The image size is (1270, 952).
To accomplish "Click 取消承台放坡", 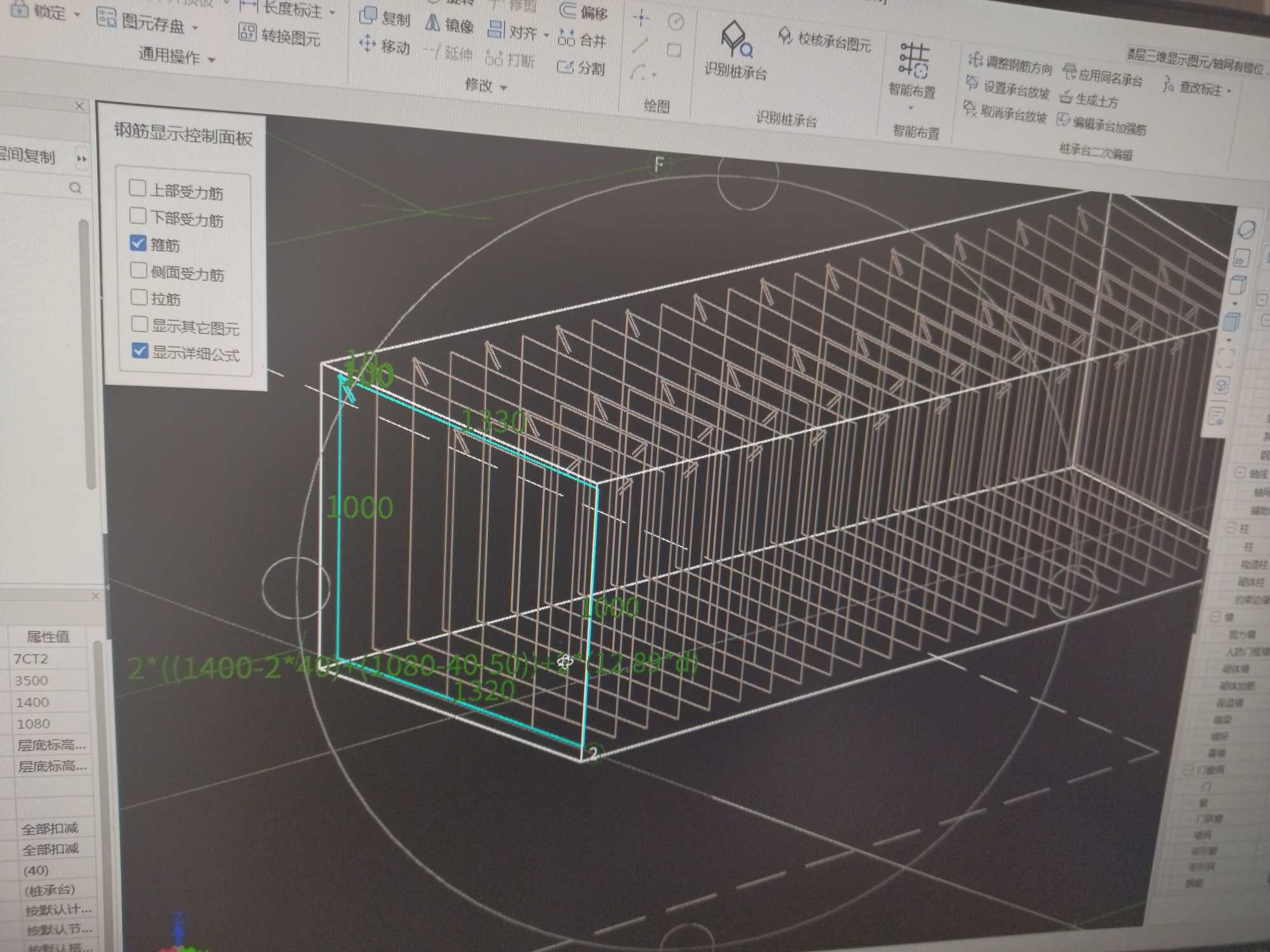I will [x=1005, y=112].
